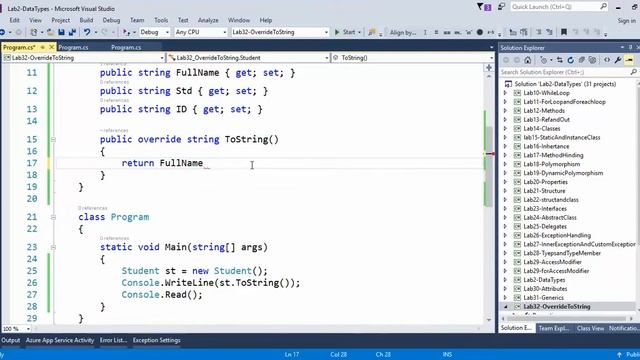The width and height of the screenshot is (640, 360).
Task: Click the Quick Launch magnifier icon
Action: [603, 7]
